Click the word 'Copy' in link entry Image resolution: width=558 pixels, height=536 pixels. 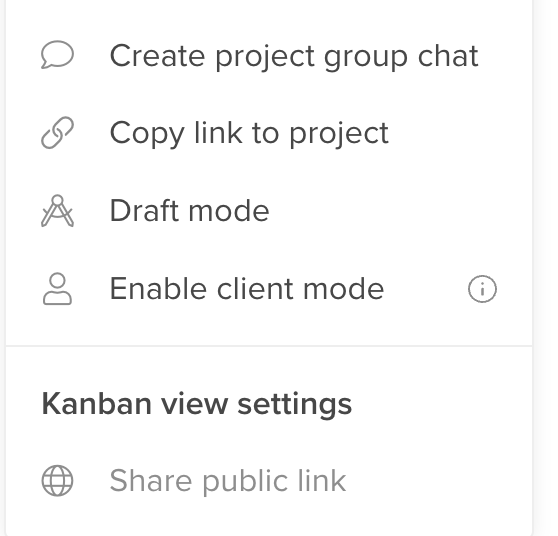pyautogui.click(x=147, y=134)
